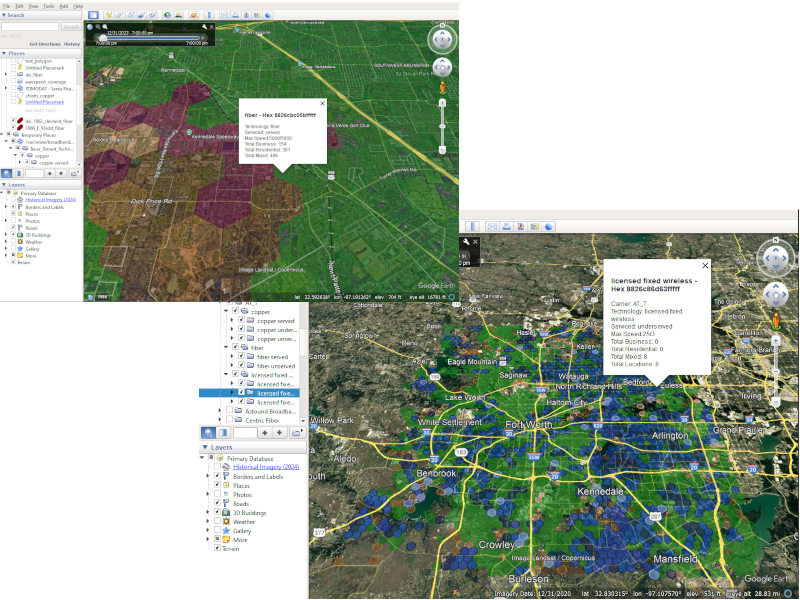Open the File menu

click(6, 6)
